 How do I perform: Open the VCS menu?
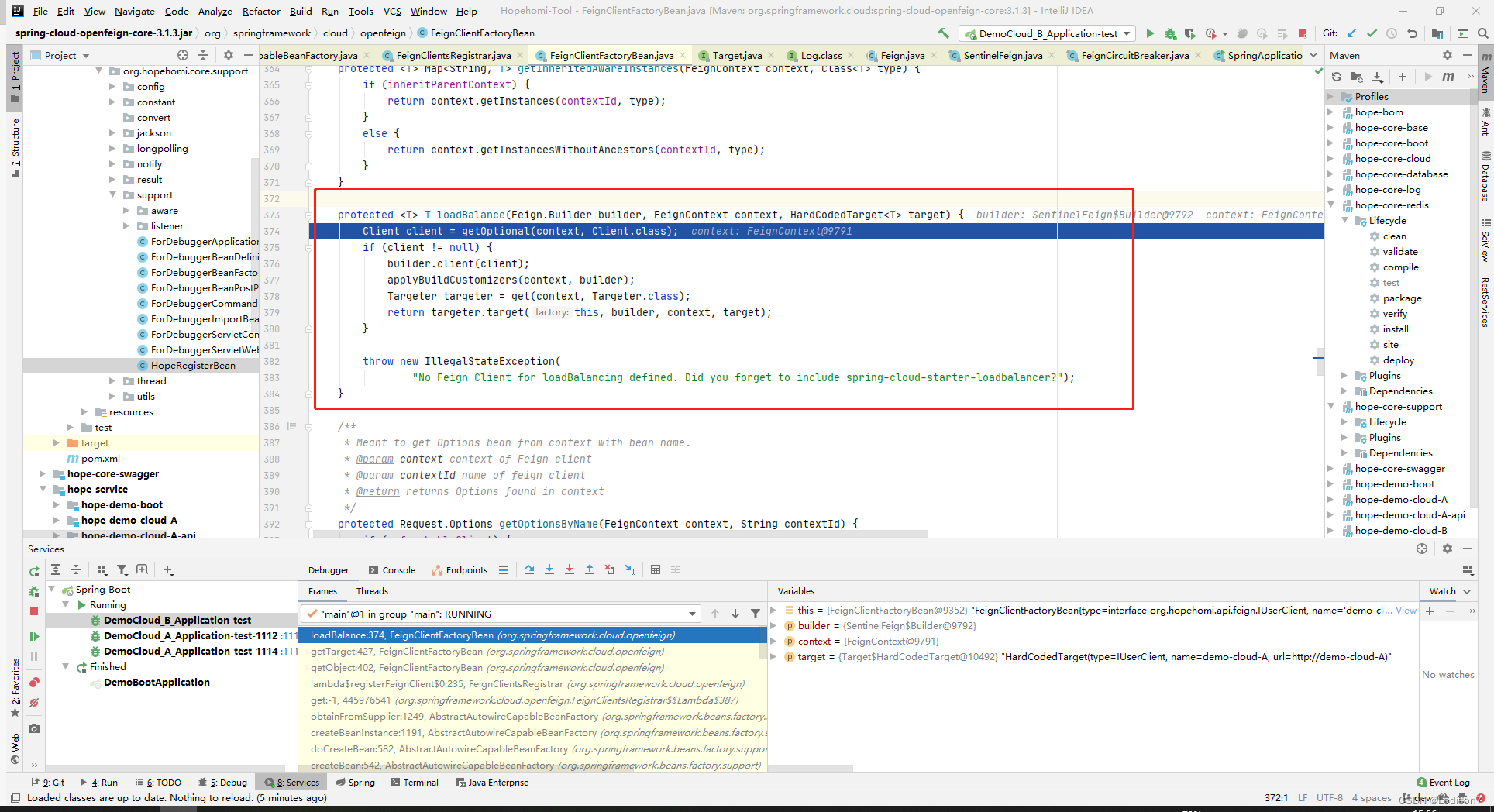[392, 11]
